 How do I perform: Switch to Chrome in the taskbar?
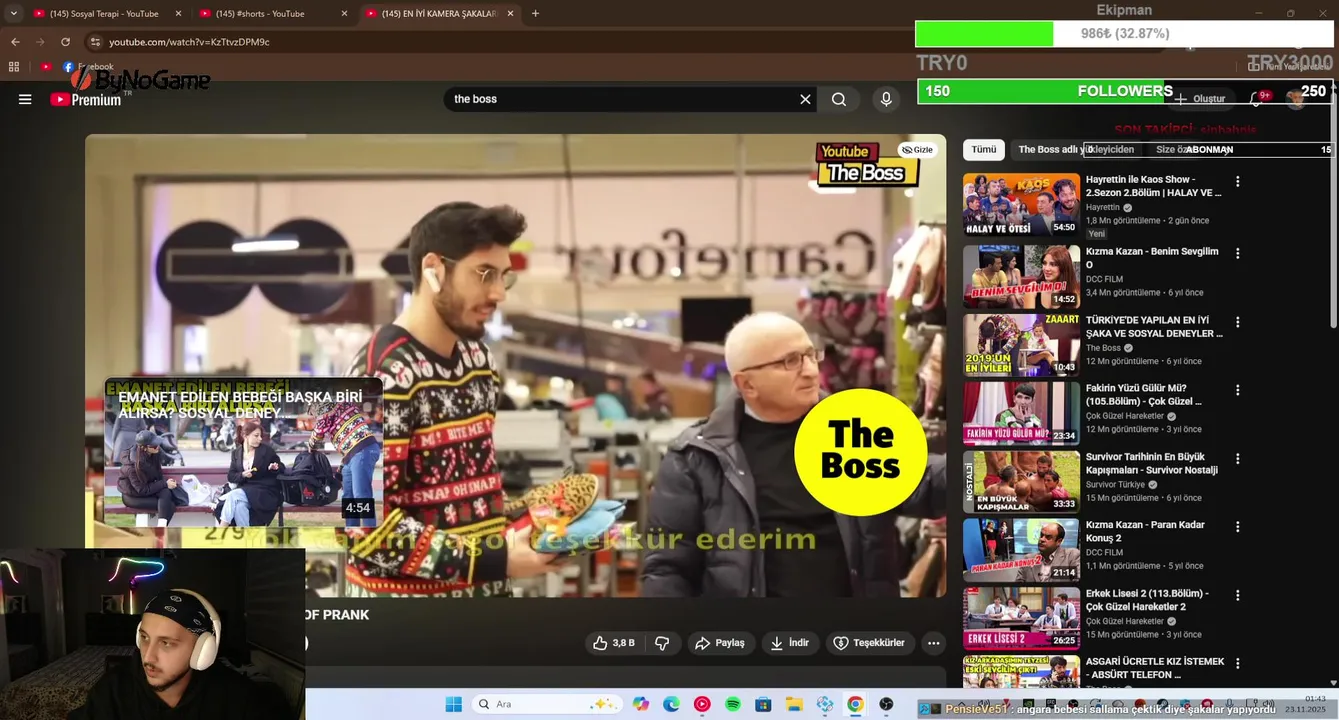(x=855, y=704)
